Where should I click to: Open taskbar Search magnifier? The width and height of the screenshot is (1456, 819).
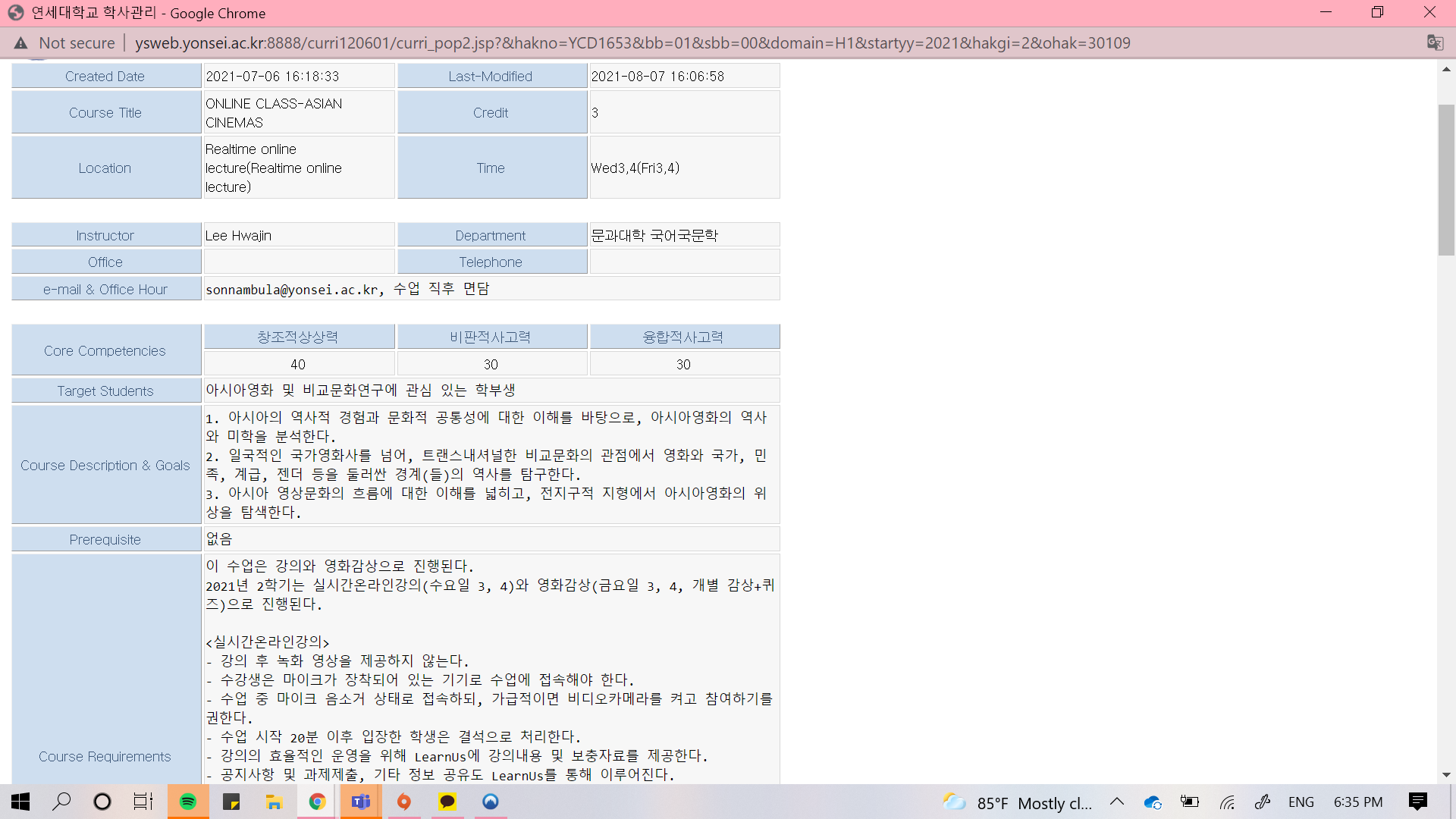click(61, 802)
